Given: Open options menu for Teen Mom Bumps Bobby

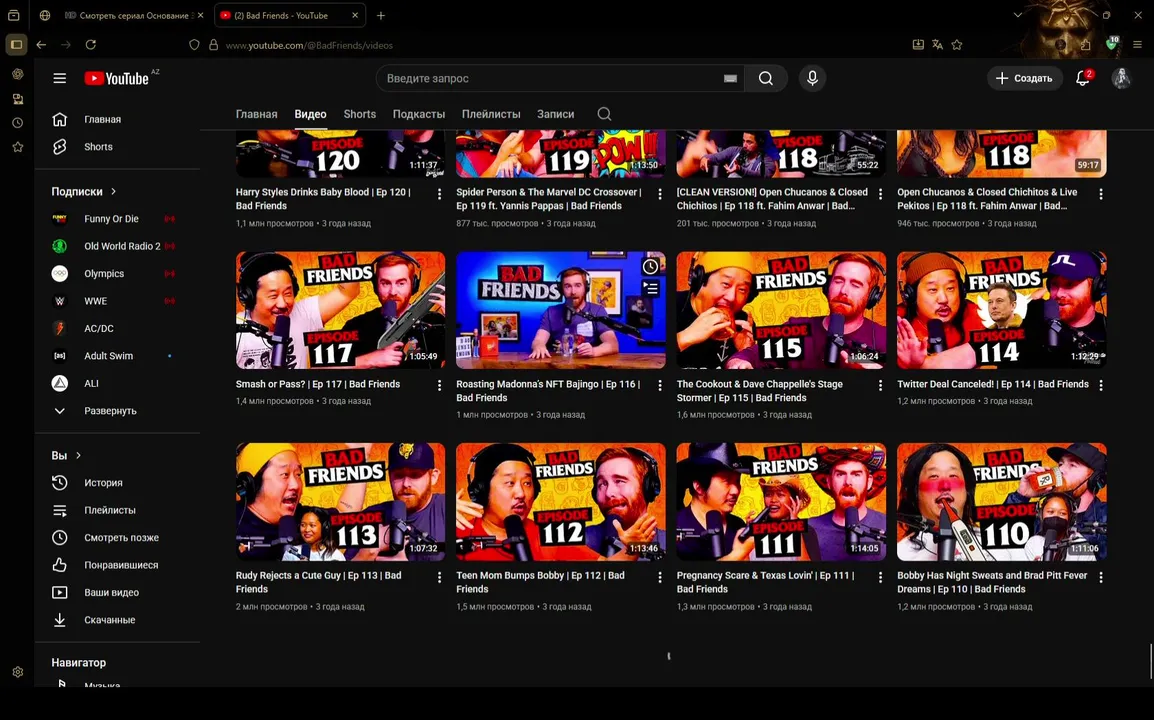Looking at the screenshot, I should pyautogui.click(x=659, y=577).
